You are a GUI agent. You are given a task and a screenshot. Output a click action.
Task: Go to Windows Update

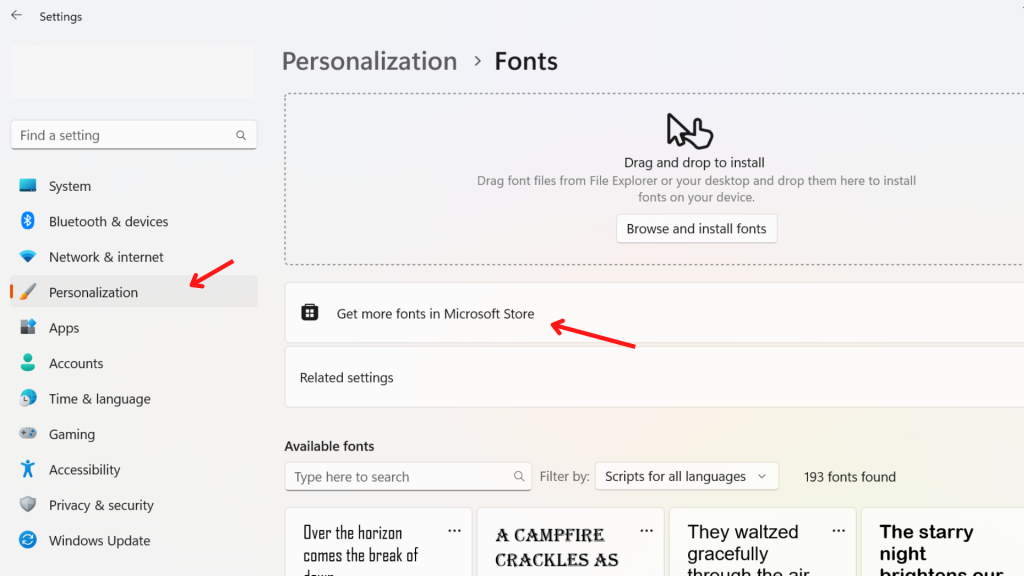(134, 539)
